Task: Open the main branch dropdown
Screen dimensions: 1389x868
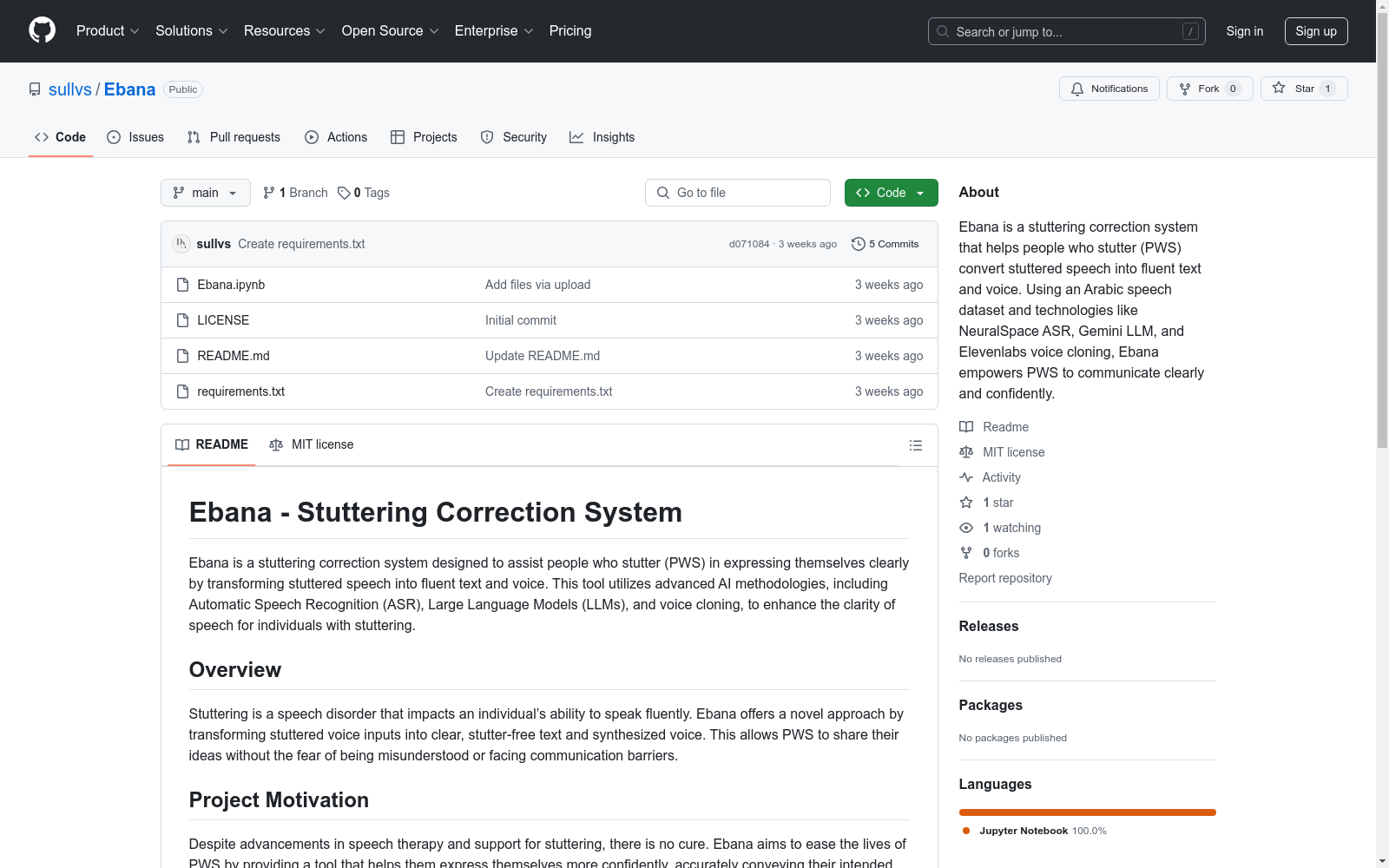Action: click(x=206, y=193)
